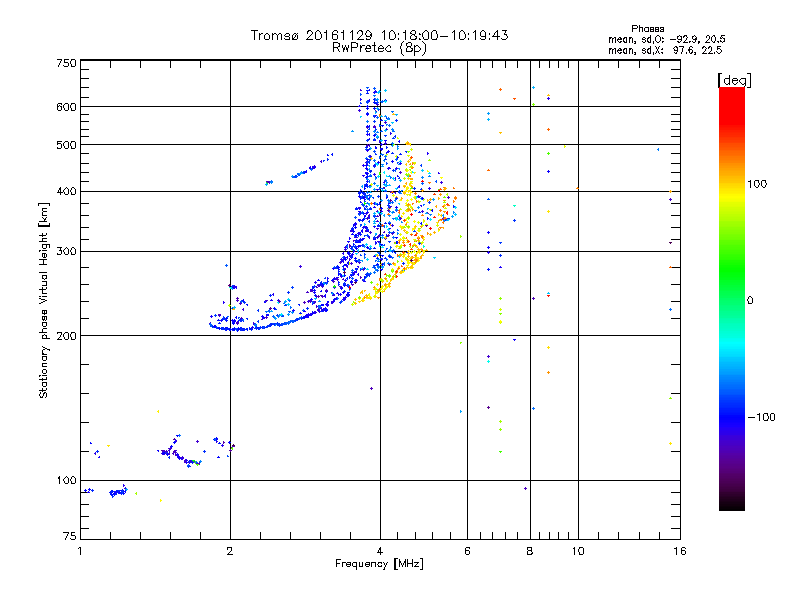Click the "[deg]" colorbar unit label
The image size is (800, 600).
734,80
